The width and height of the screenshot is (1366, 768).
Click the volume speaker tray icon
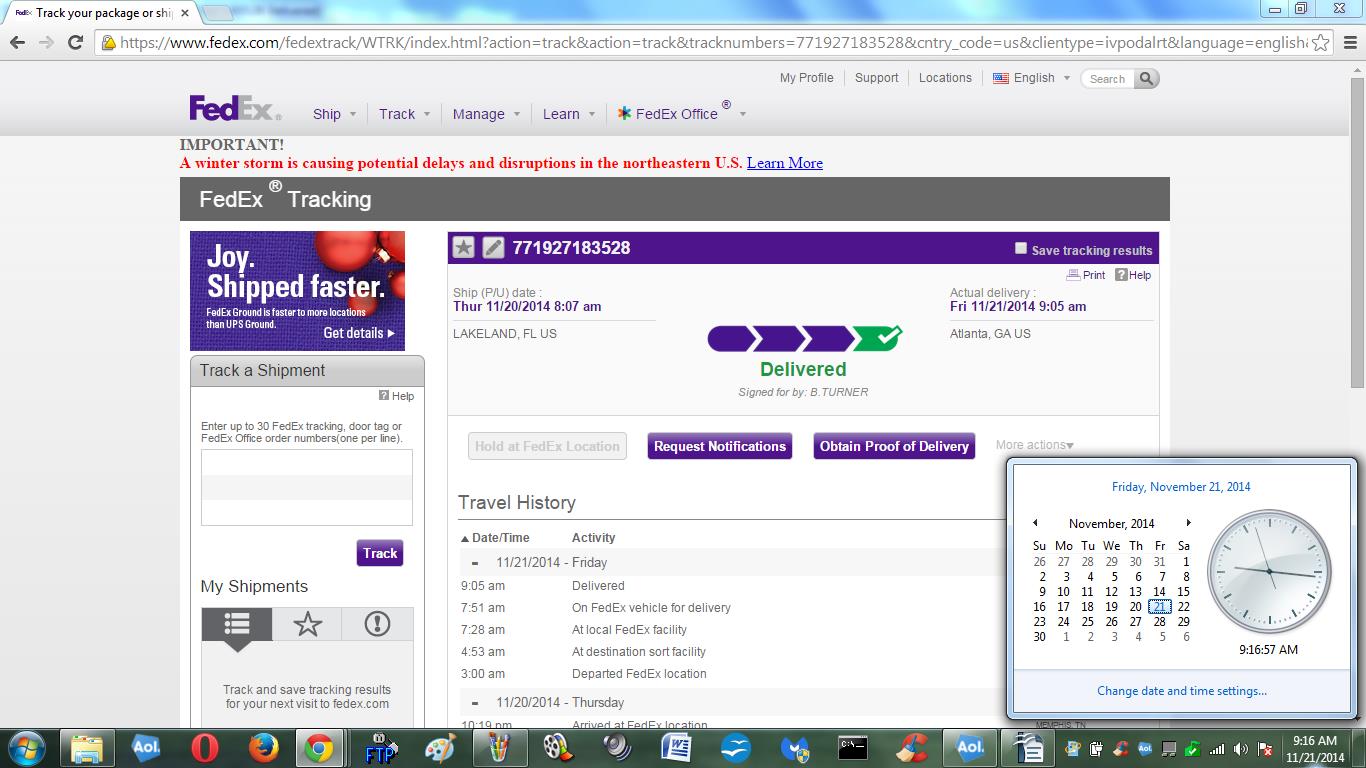(x=1241, y=748)
